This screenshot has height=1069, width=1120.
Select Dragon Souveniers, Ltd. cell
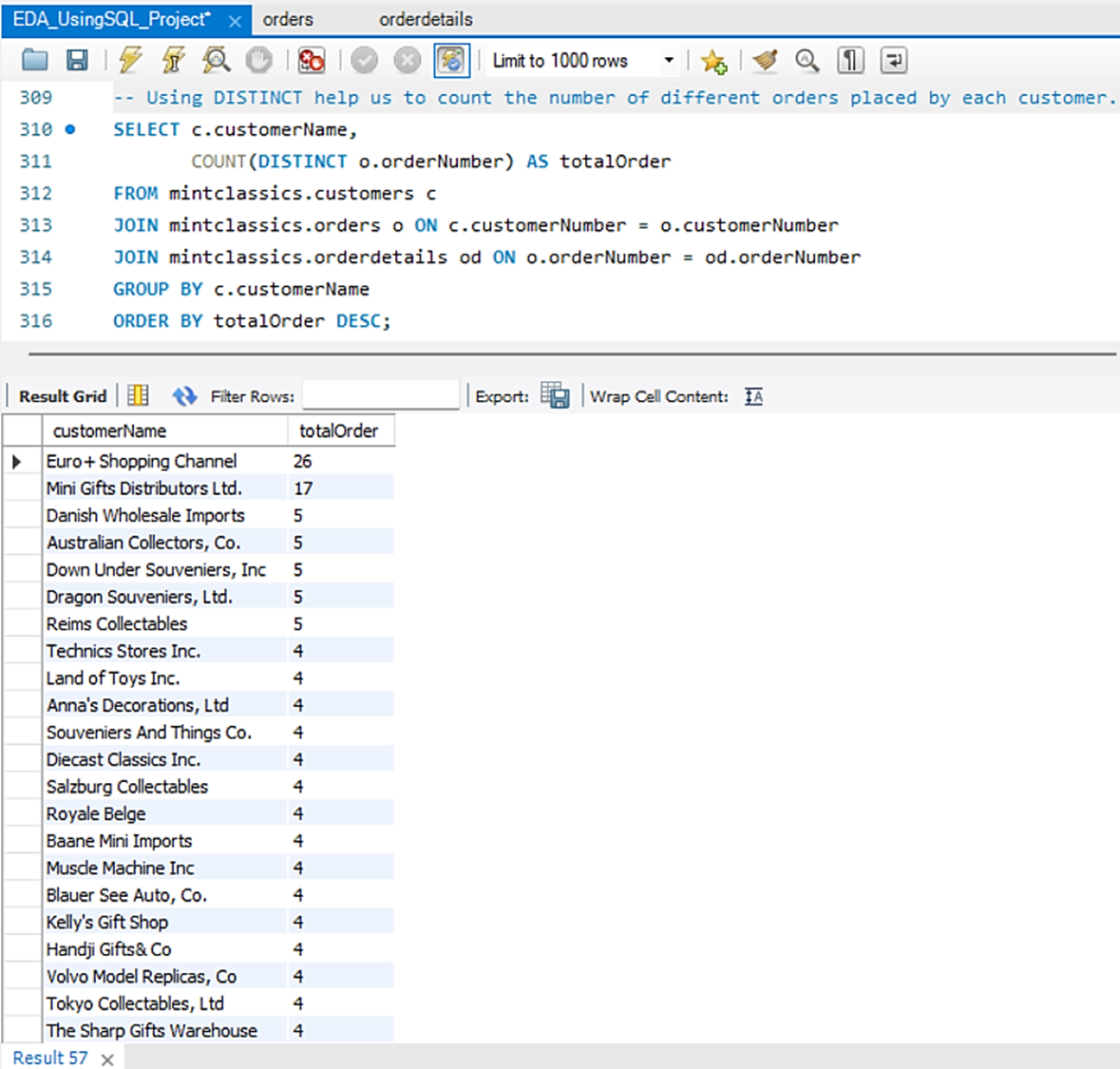point(165,597)
